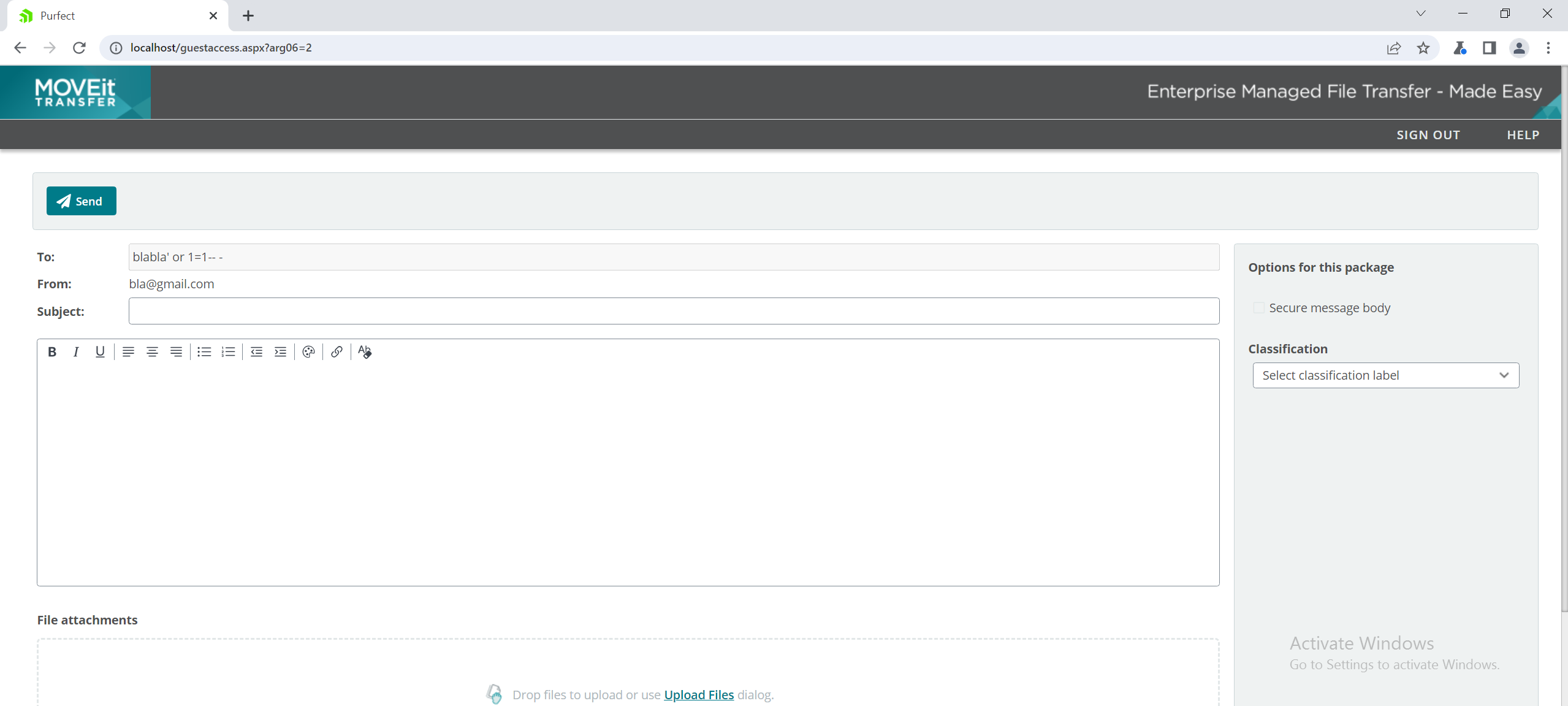Decrease indent of the paragraph
The height and width of the screenshot is (706, 1568).
[x=256, y=351]
